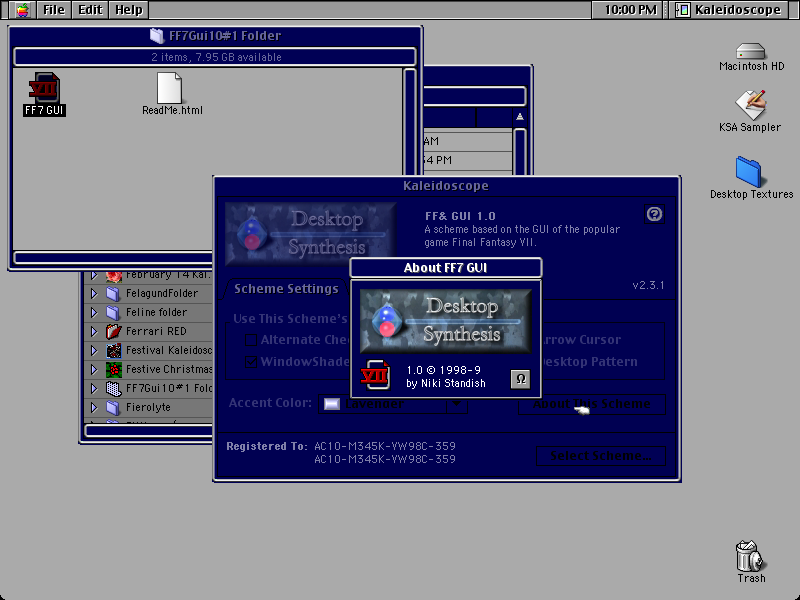
Task: Click the "Use This Scheme's" heading
Action: pyautogui.click(x=290, y=319)
